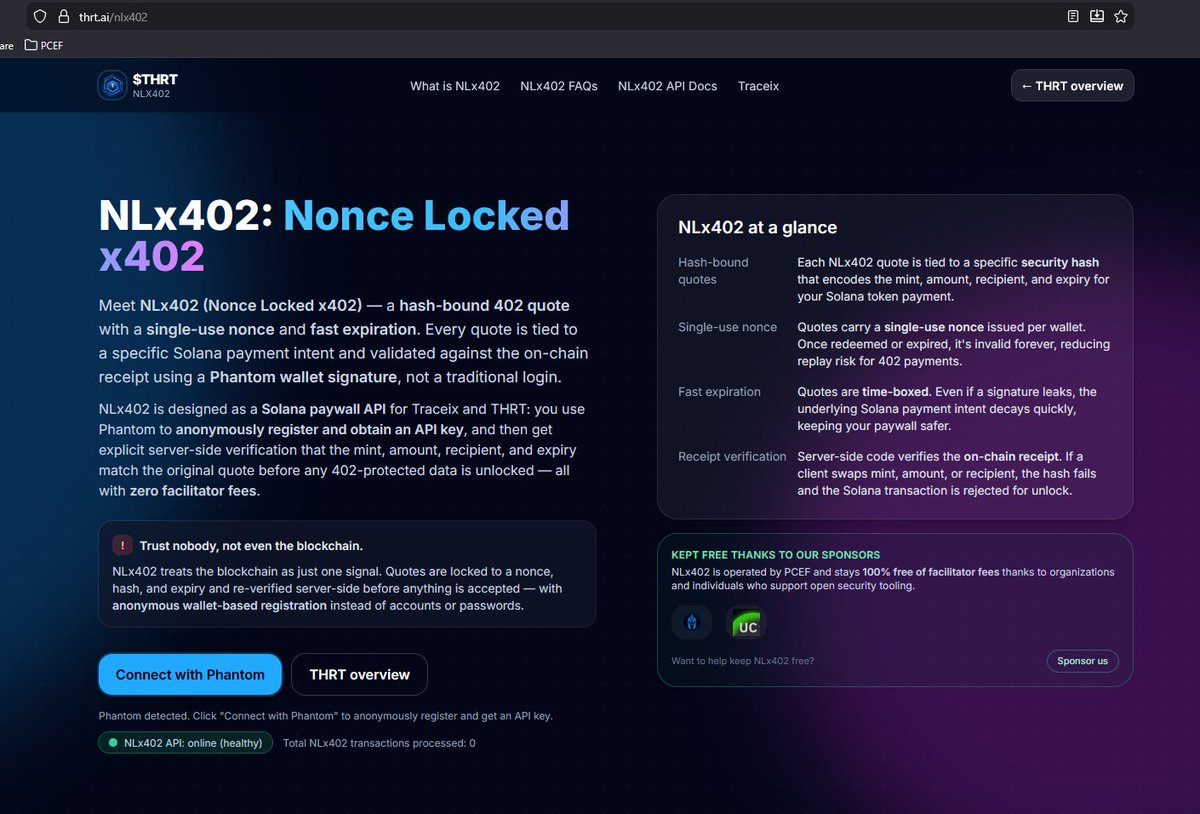Click KEPT FREE THANKS TO OUR SPONSORS text

pos(776,555)
